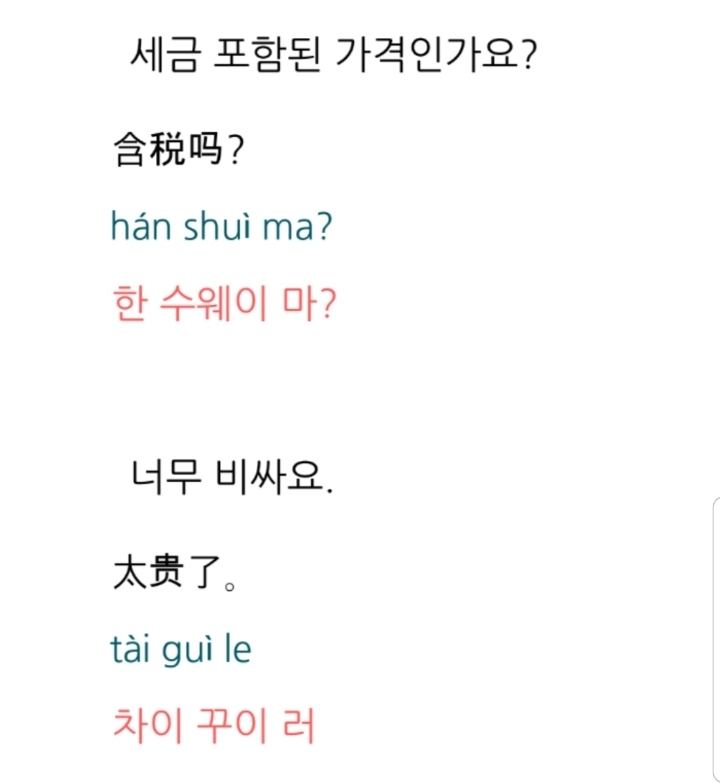
Task: Tap the pinyin syllable 'tài'
Action: click(x=131, y=651)
